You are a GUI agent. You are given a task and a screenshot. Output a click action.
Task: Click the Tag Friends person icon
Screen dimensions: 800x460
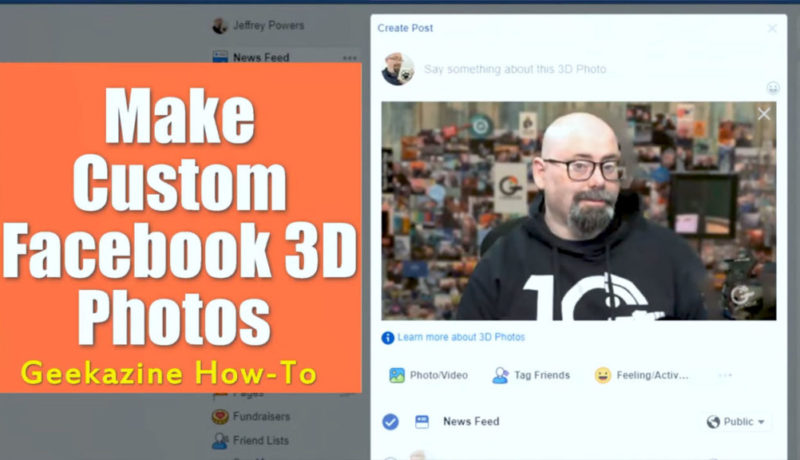tap(500, 375)
